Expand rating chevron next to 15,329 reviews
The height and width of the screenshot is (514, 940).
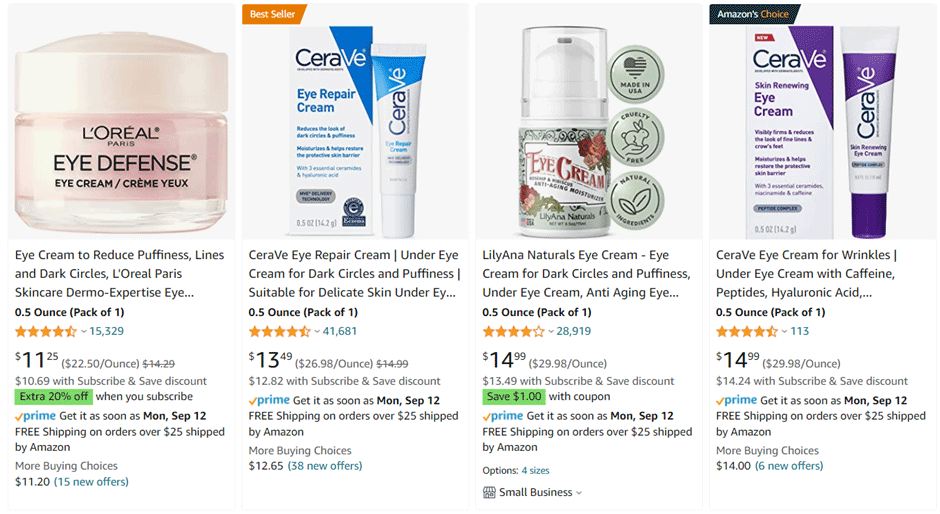click(x=83, y=331)
